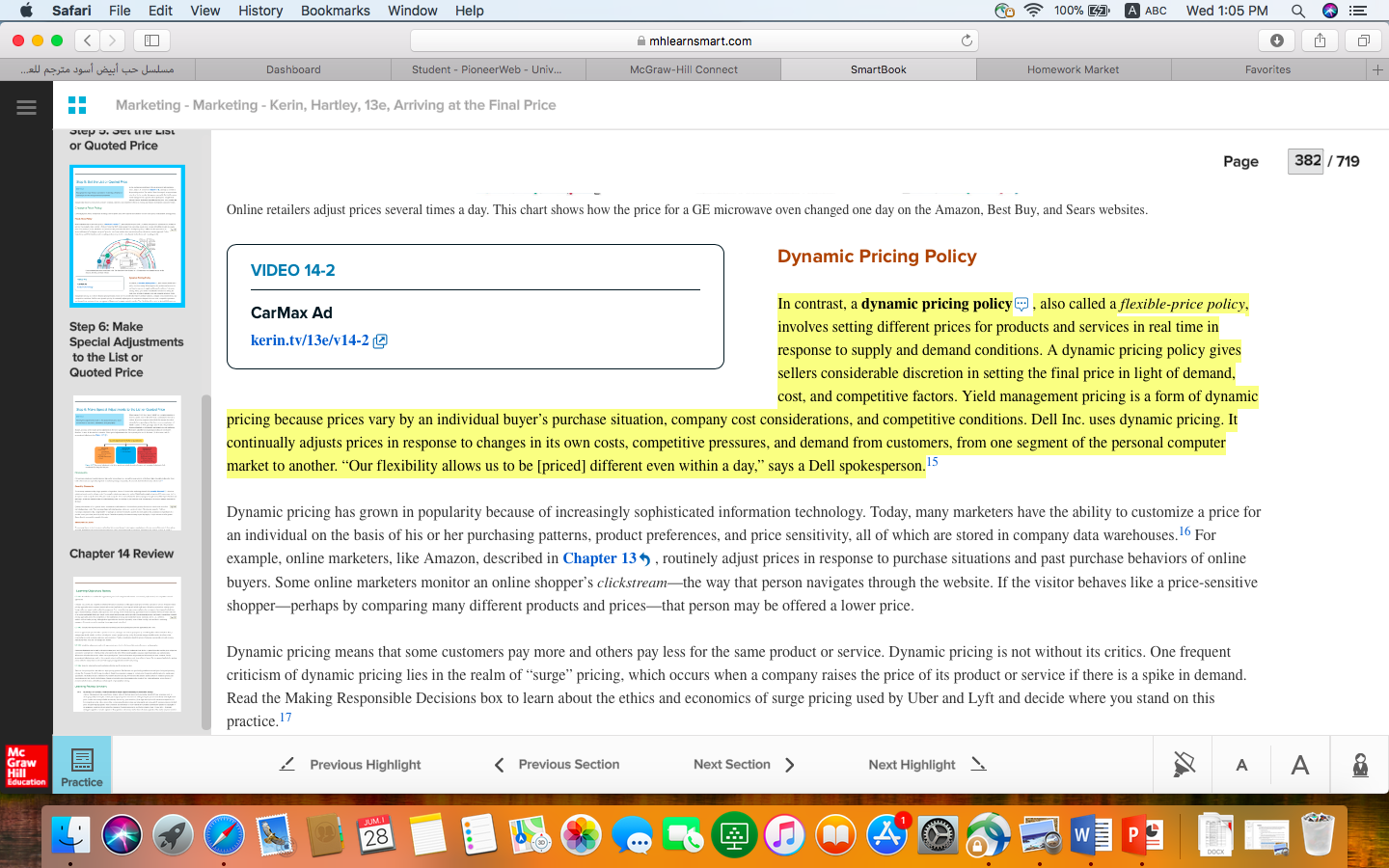Toggle the Safari sidebar
1389x868 pixels.
pos(151,41)
